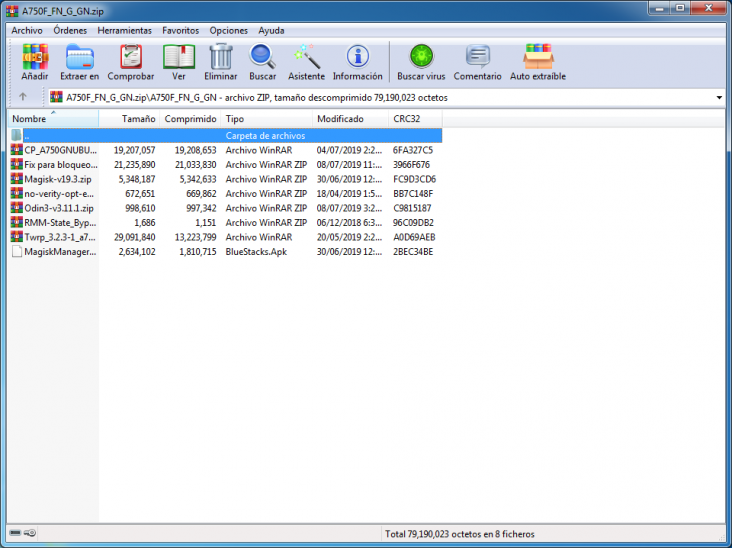
Task: Open the Ayuda menu
Action: [271, 30]
